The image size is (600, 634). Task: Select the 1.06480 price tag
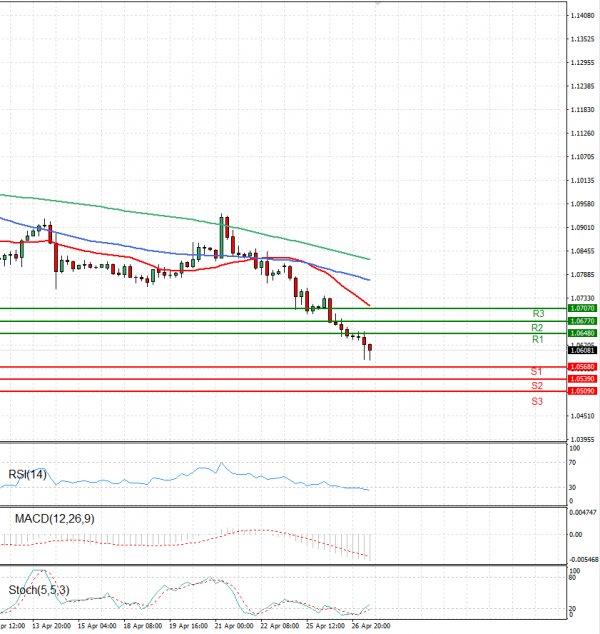pyautogui.click(x=582, y=333)
